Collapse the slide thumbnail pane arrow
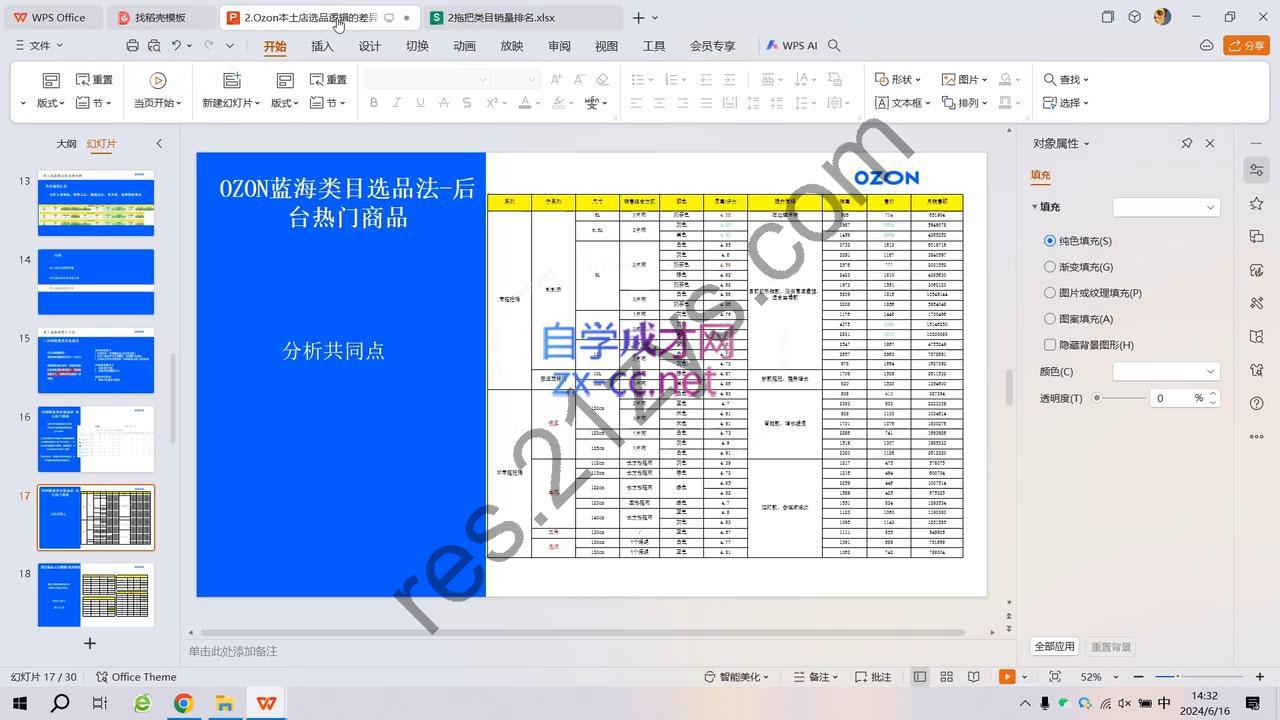The height and width of the screenshot is (720, 1280). tap(159, 143)
